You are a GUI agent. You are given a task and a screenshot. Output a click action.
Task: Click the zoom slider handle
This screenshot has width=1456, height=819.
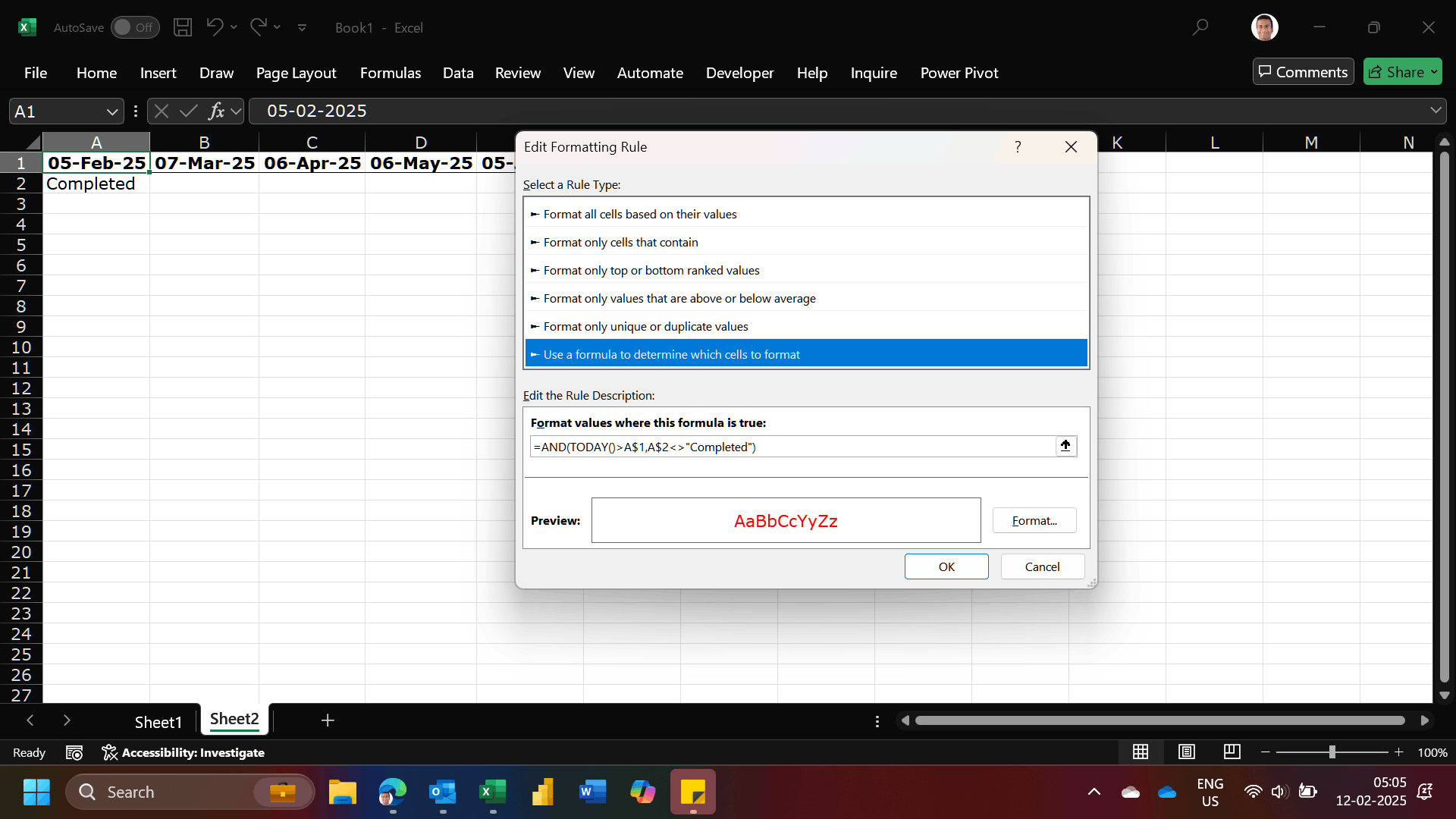(x=1332, y=752)
